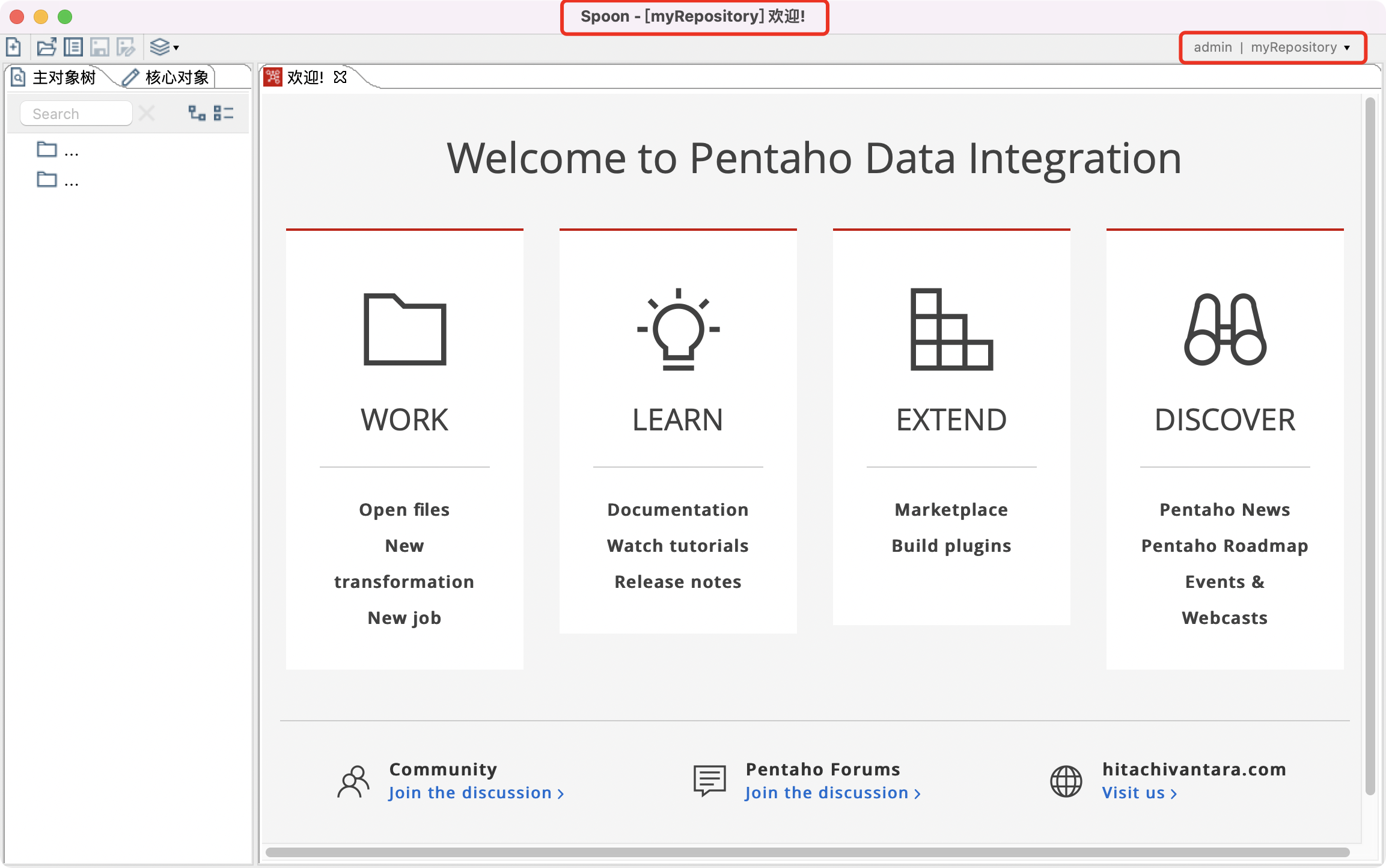Click the DISCOVER heading
Viewport: 1386px width, 868px height.
tap(1225, 420)
